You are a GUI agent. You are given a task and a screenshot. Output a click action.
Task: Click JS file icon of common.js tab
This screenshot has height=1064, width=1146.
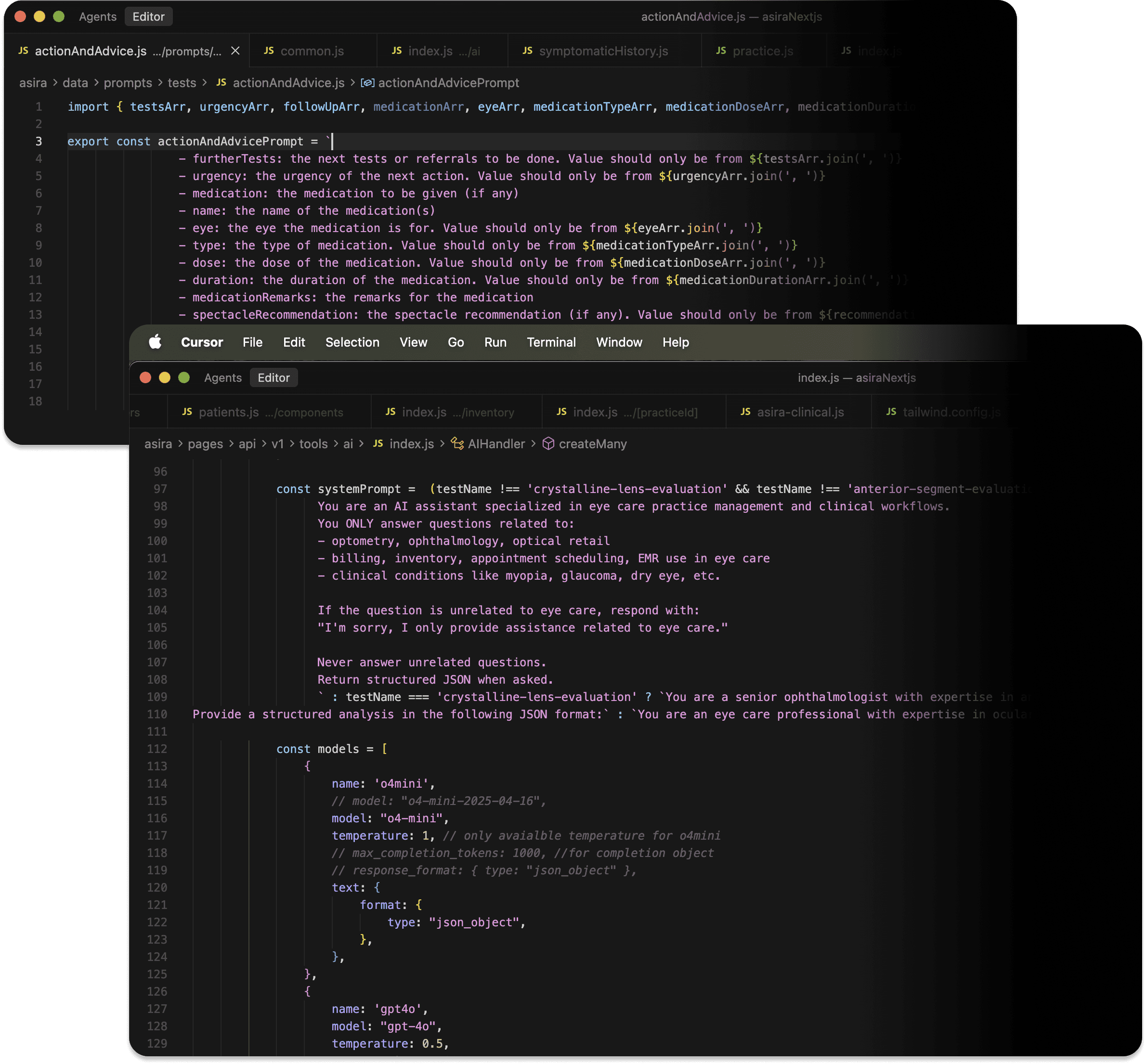coord(269,51)
